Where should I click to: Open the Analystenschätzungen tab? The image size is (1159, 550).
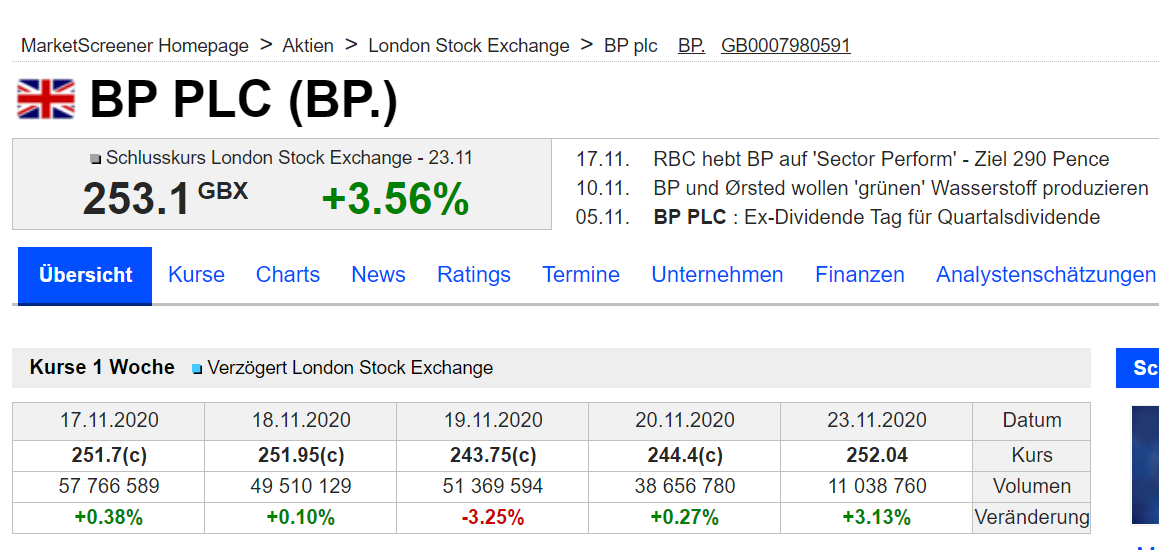coord(1045,275)
